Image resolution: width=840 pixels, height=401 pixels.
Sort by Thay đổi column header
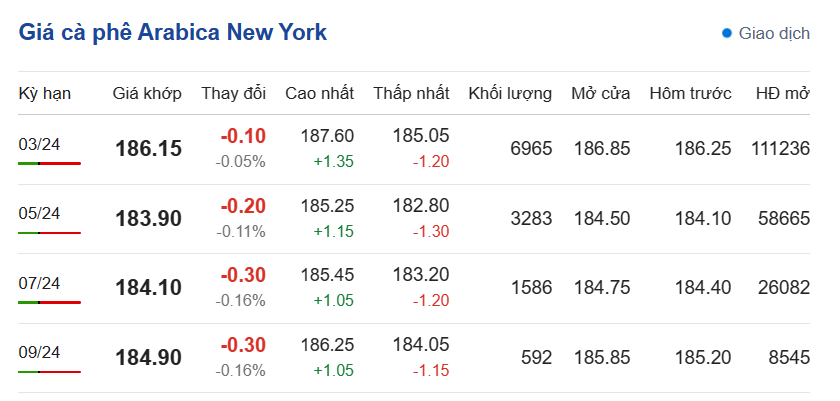click(233, 94)
